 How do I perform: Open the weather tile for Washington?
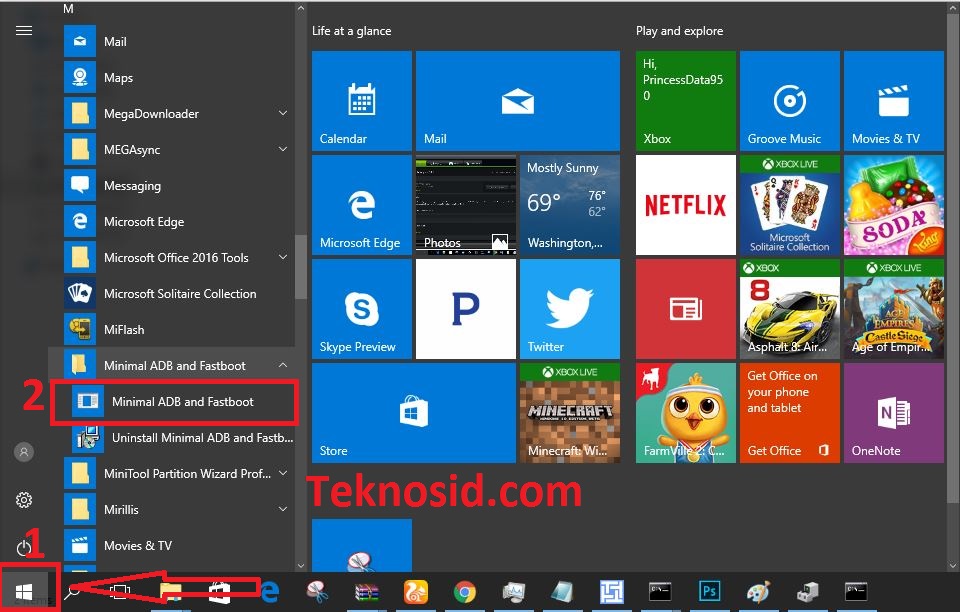(570, 204)
